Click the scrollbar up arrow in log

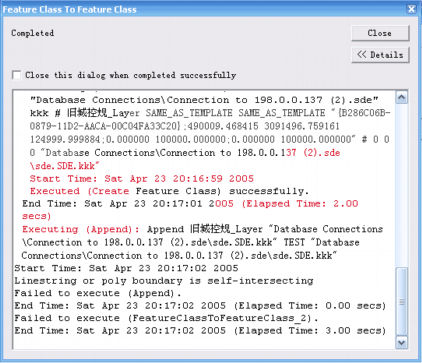click(401, 98)
